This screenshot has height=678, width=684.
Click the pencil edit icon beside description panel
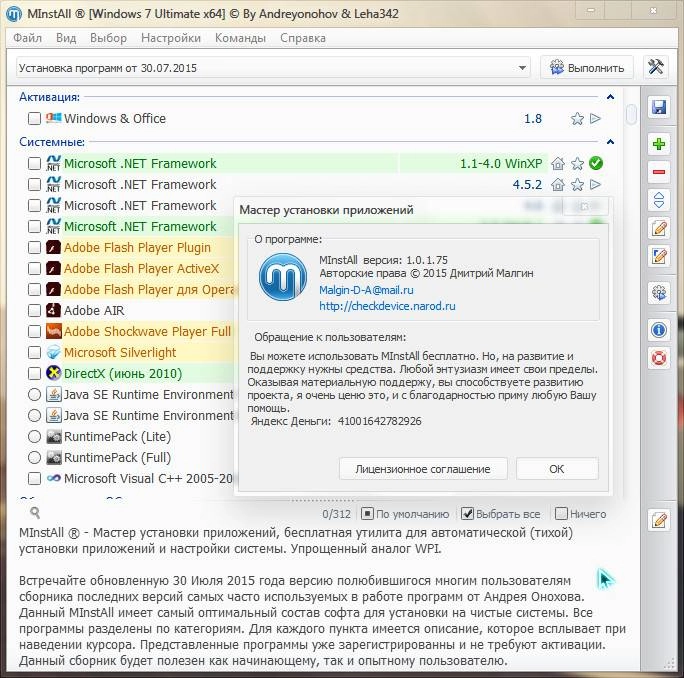coord(659,520)
